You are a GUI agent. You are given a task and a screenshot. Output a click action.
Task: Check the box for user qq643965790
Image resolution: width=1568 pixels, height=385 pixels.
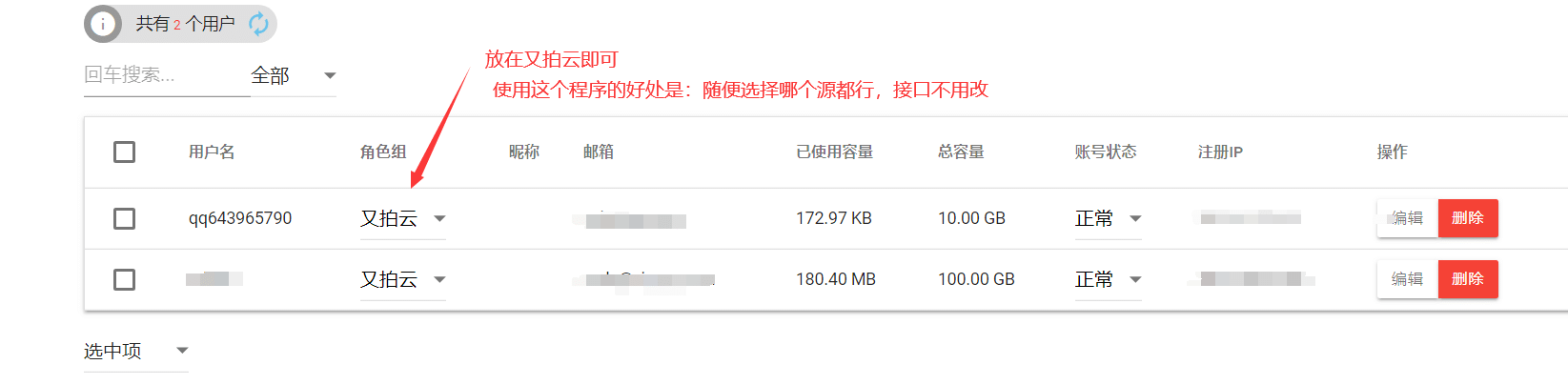pyautogui.click(x=124, y=218)
